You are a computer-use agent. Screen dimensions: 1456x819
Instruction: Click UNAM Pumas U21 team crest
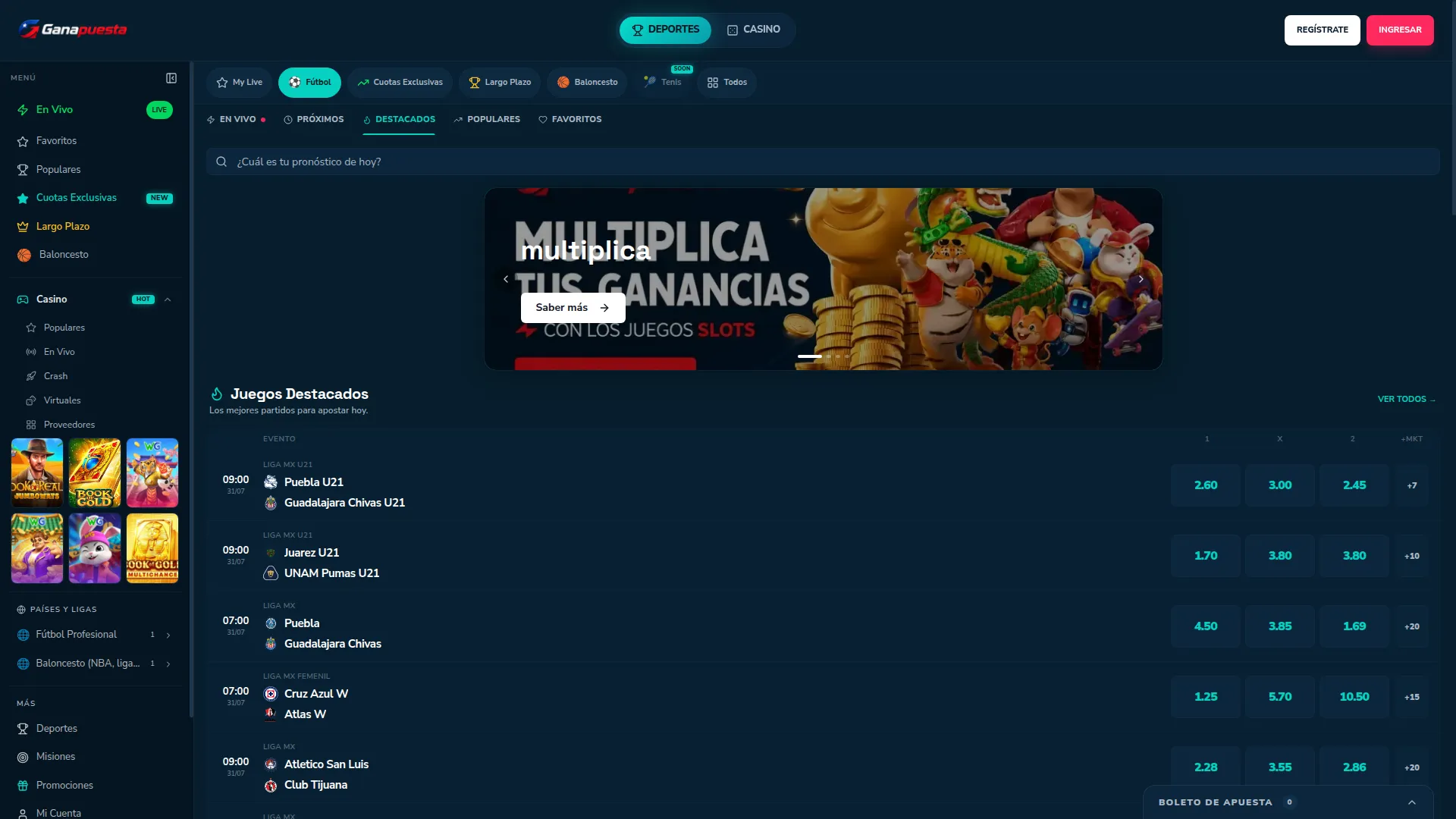tap(271, 573)
